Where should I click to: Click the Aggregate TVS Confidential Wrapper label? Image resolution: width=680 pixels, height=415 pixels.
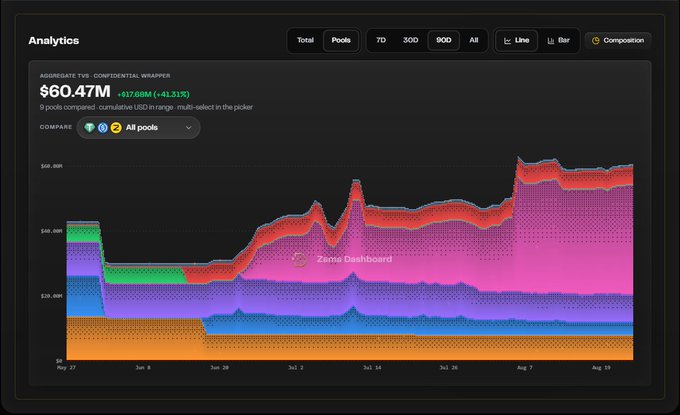105,75
